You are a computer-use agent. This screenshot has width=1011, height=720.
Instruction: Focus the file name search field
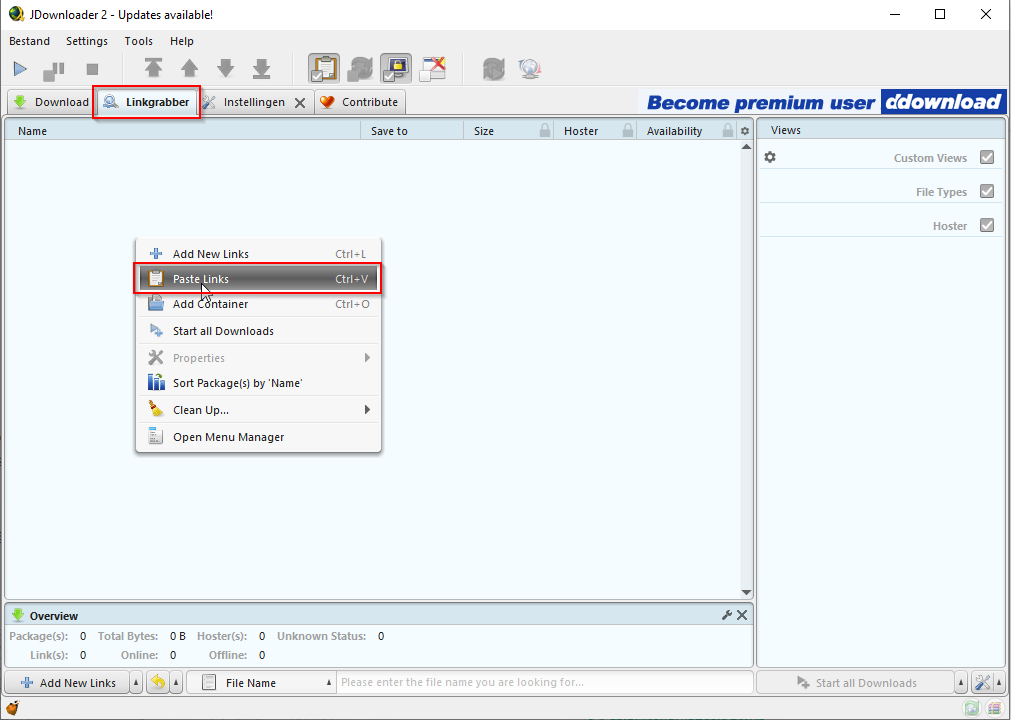(x=545, y=683)
